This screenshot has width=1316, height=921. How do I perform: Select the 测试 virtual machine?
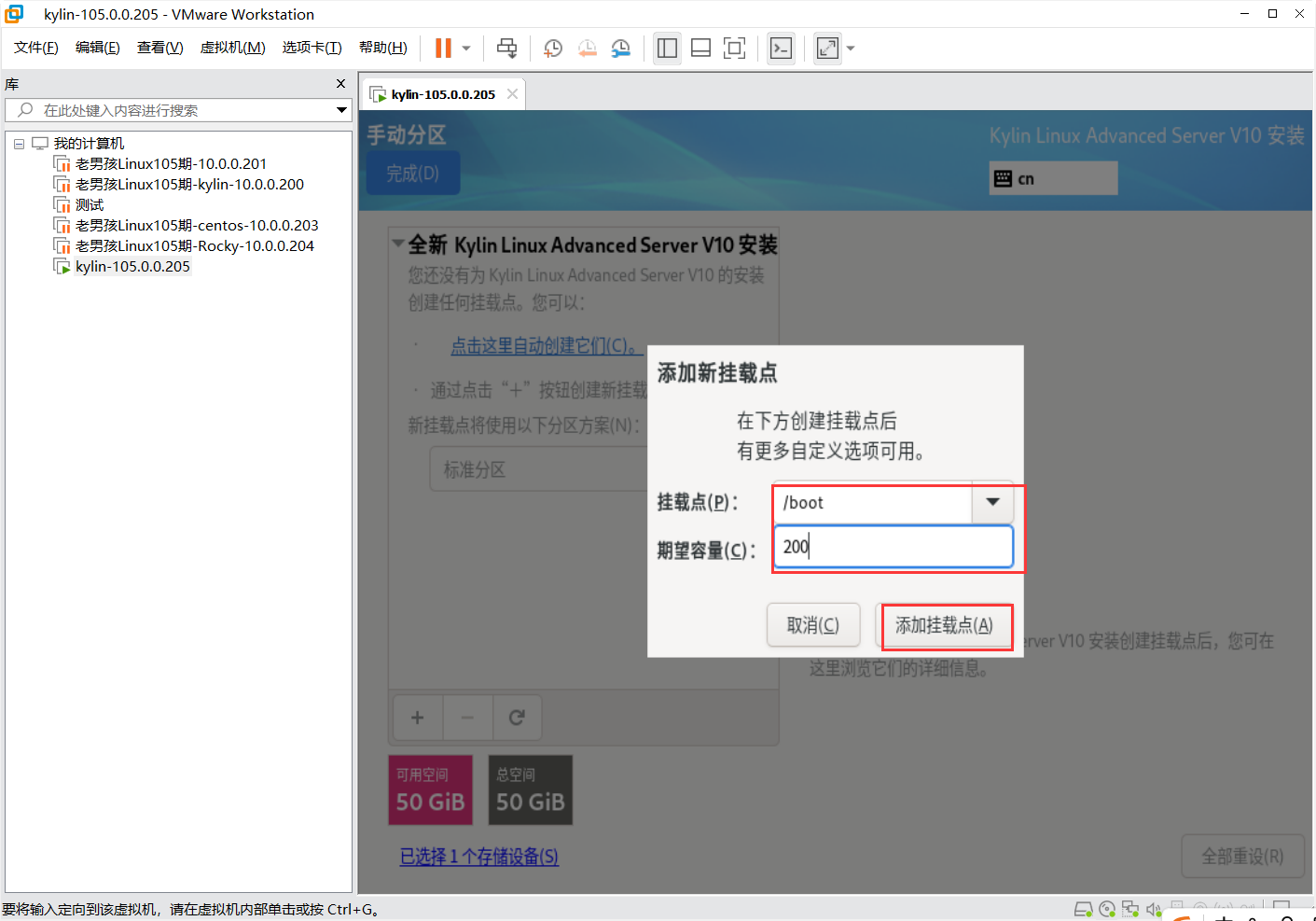coord(90,205)
